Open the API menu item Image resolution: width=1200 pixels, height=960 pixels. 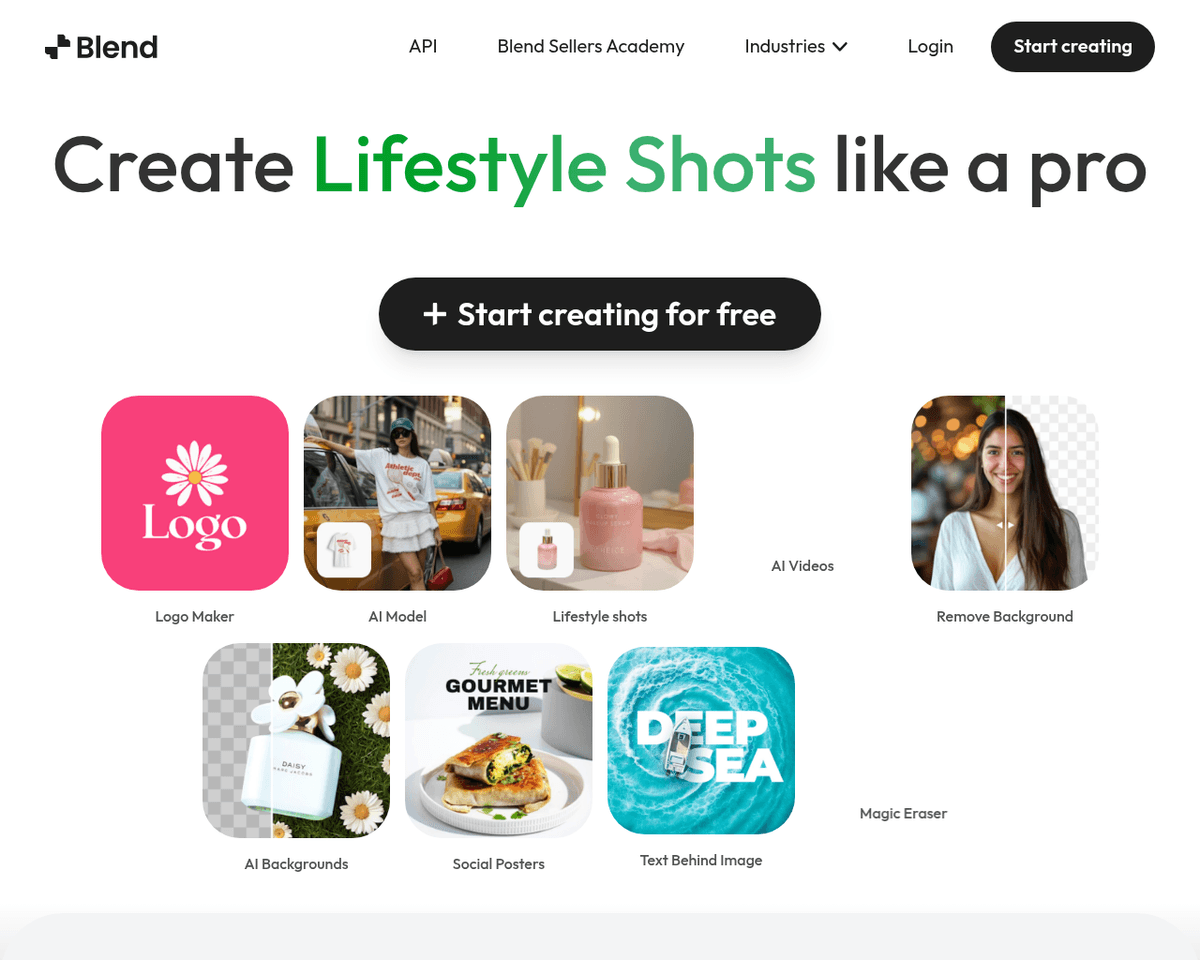(x=423, y=47)
